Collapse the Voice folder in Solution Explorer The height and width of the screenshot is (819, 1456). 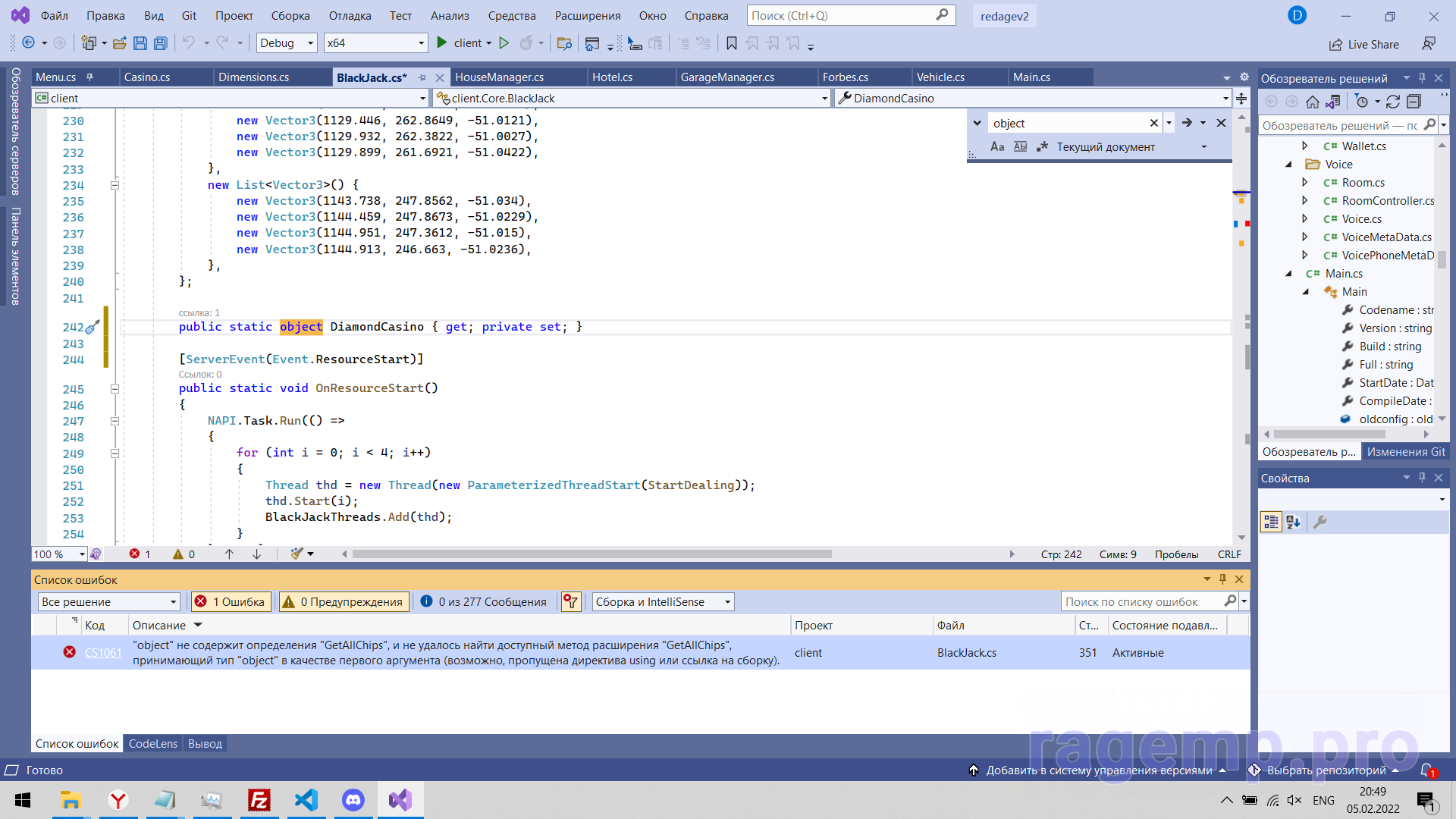coord(1288,165)
